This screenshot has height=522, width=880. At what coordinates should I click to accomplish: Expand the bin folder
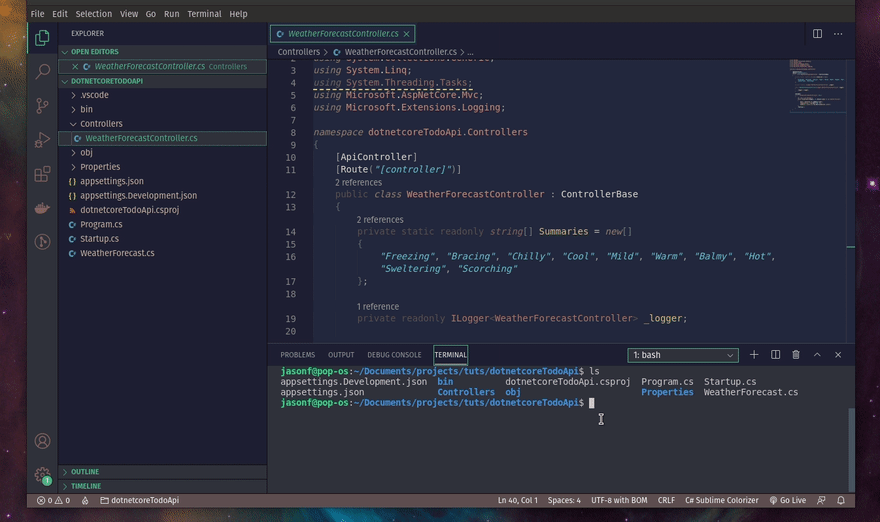163,109
